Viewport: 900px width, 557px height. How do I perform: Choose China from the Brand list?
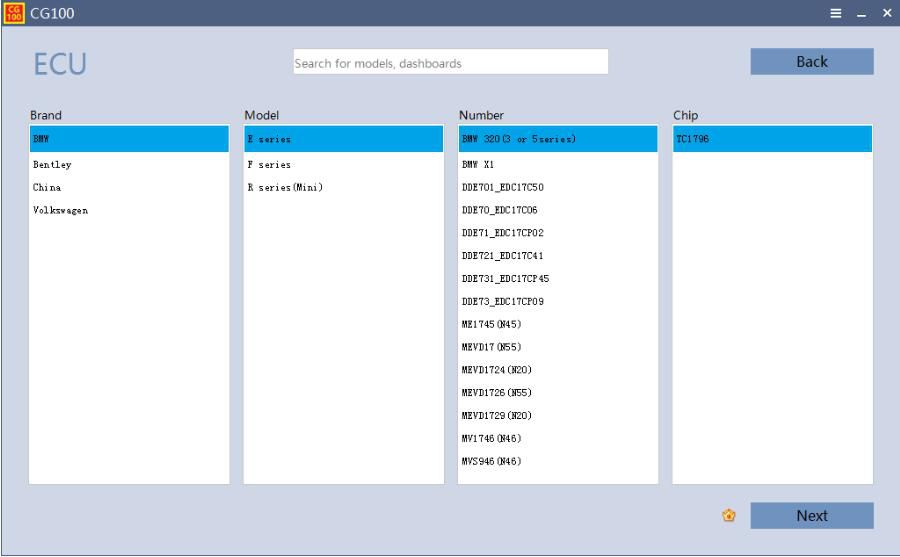coord(46,187)
